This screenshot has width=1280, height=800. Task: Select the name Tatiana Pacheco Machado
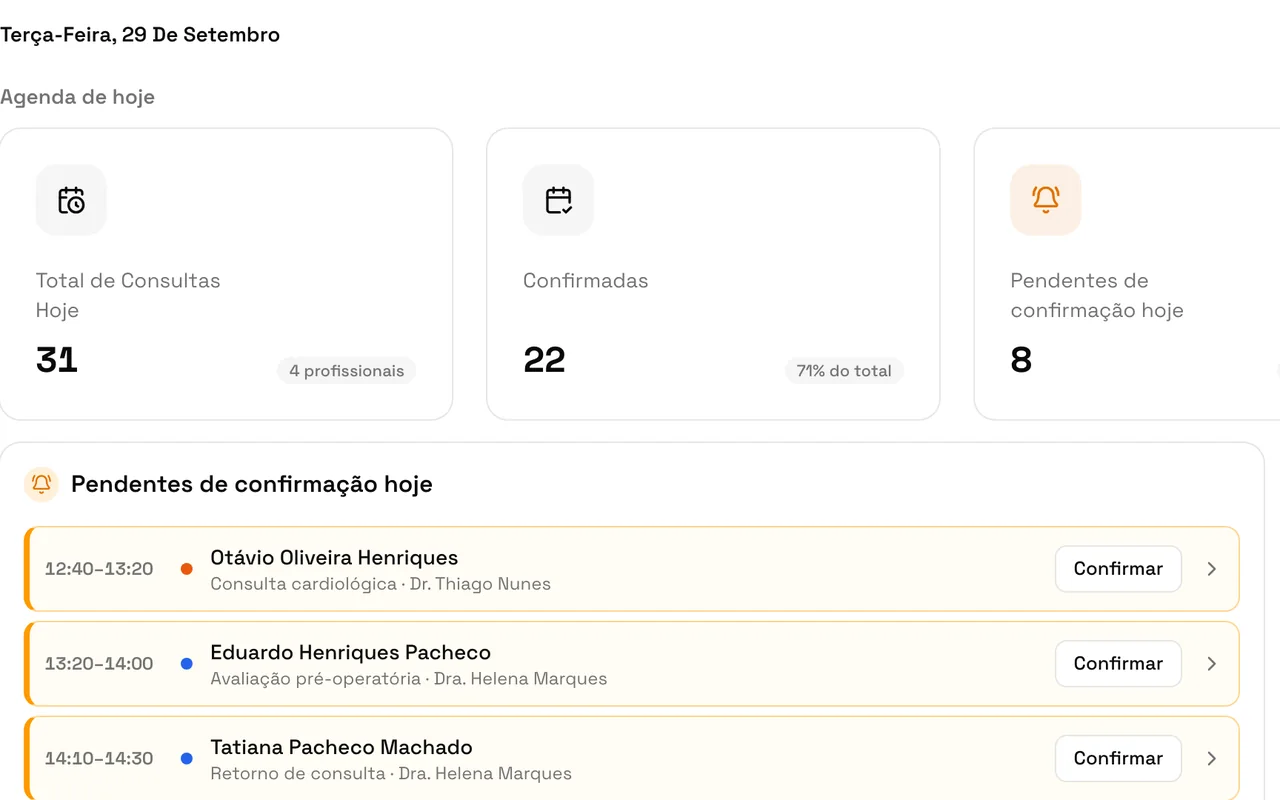tap(341, 748)
